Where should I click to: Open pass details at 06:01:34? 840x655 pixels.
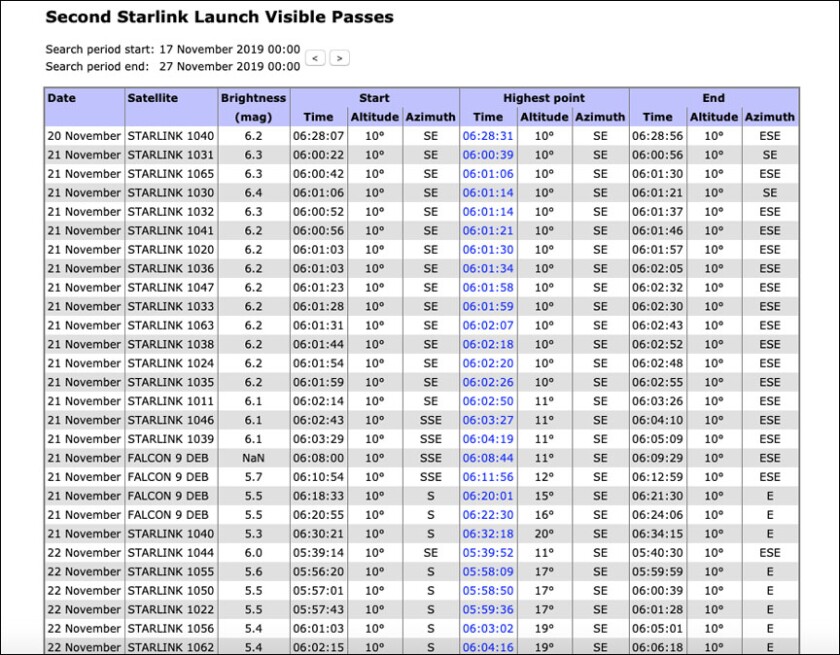pyautogui.click(x=487, y=269)
